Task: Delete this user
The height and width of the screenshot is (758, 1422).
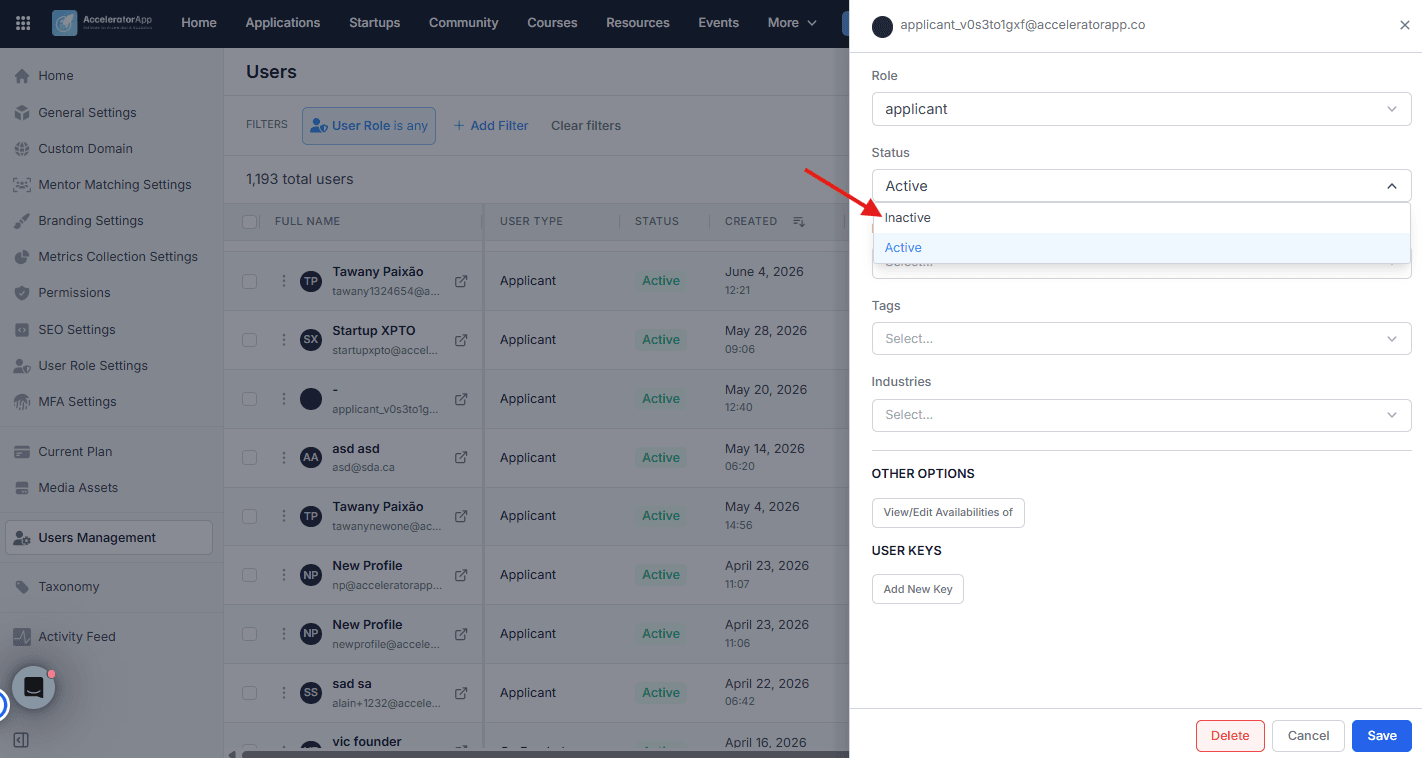Action: pyautogui.click(x=1230, y=736)
